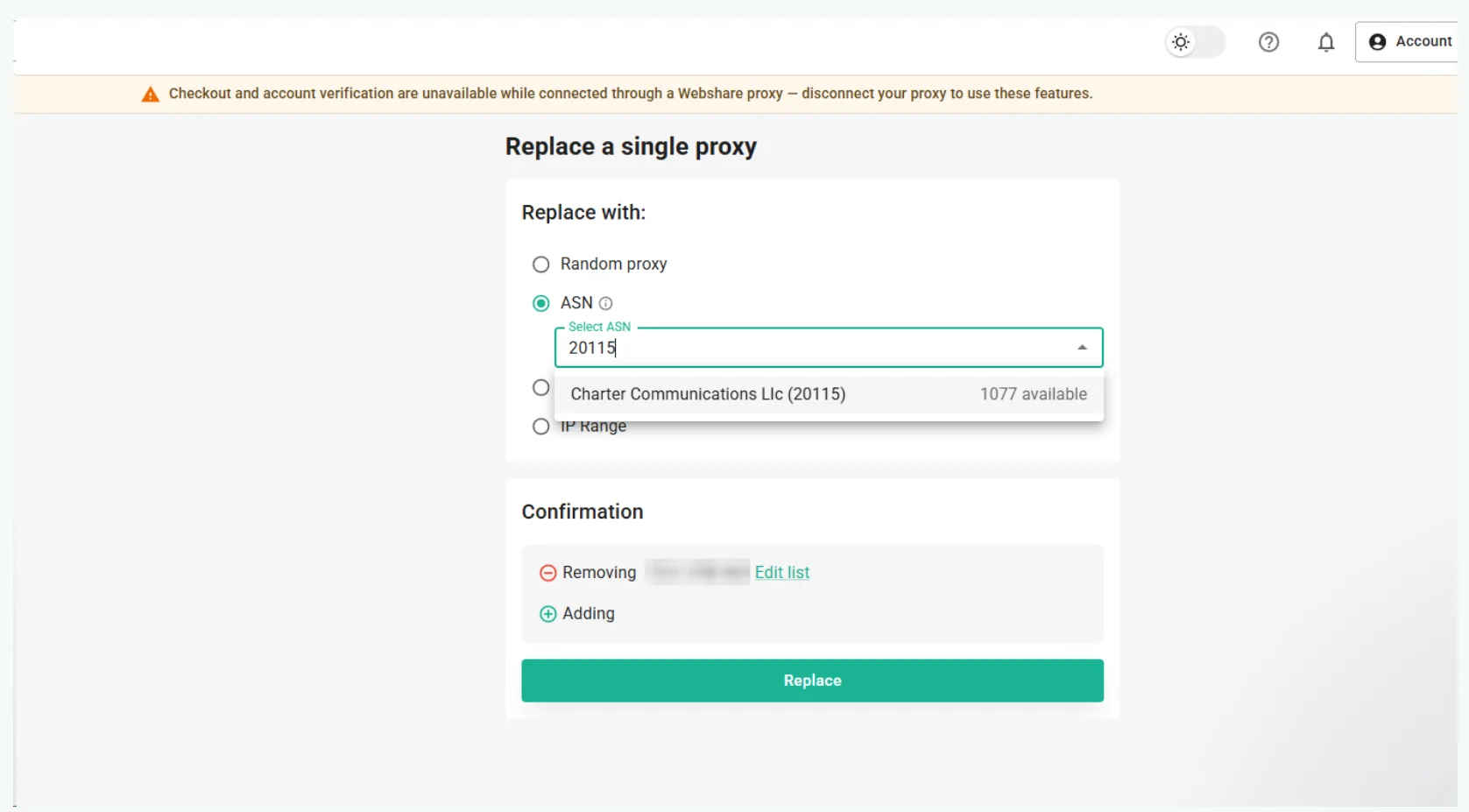Open the Account menu
1469x812 pixels.
(x=1409, y=42)
